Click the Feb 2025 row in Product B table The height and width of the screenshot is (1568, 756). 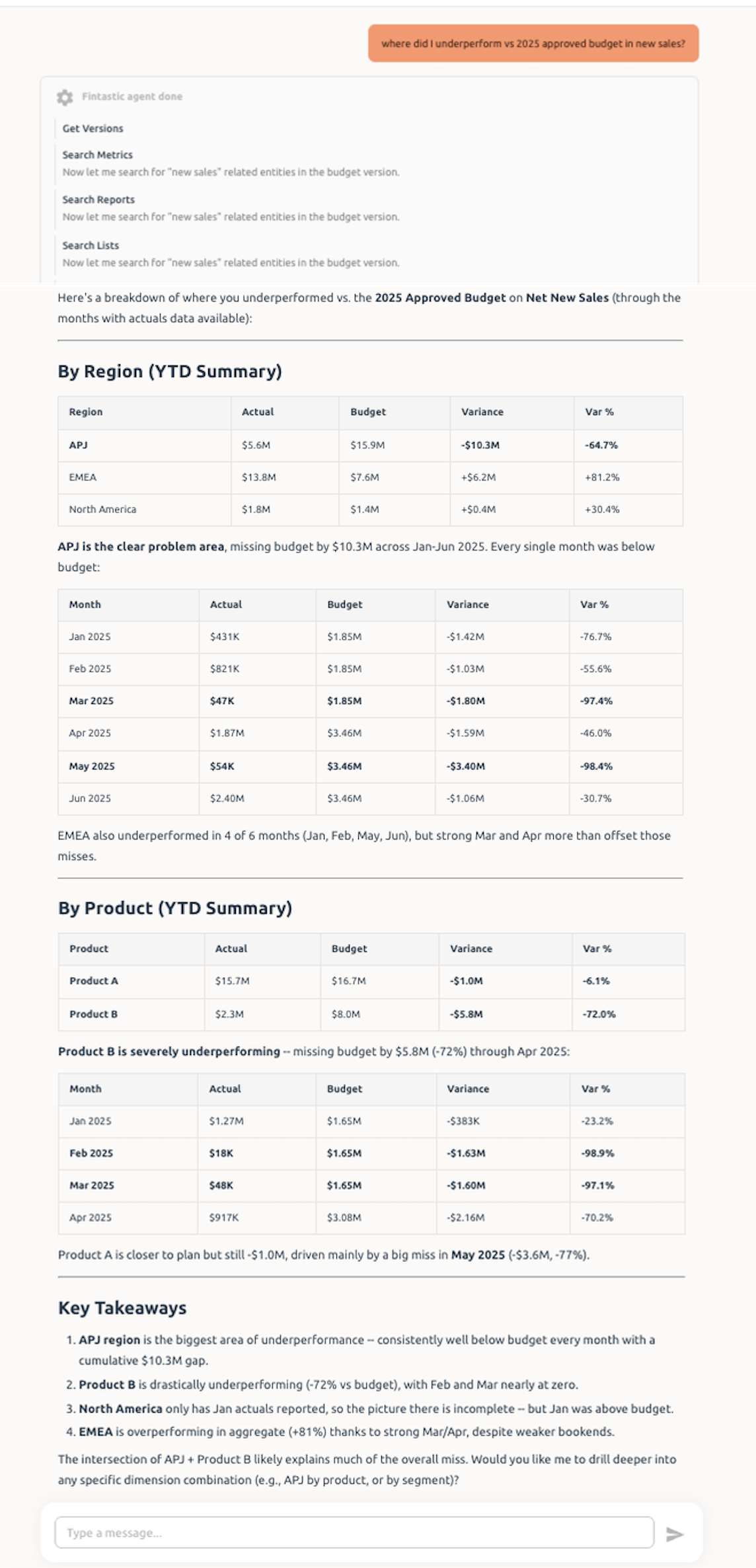tap(371, 1154)
